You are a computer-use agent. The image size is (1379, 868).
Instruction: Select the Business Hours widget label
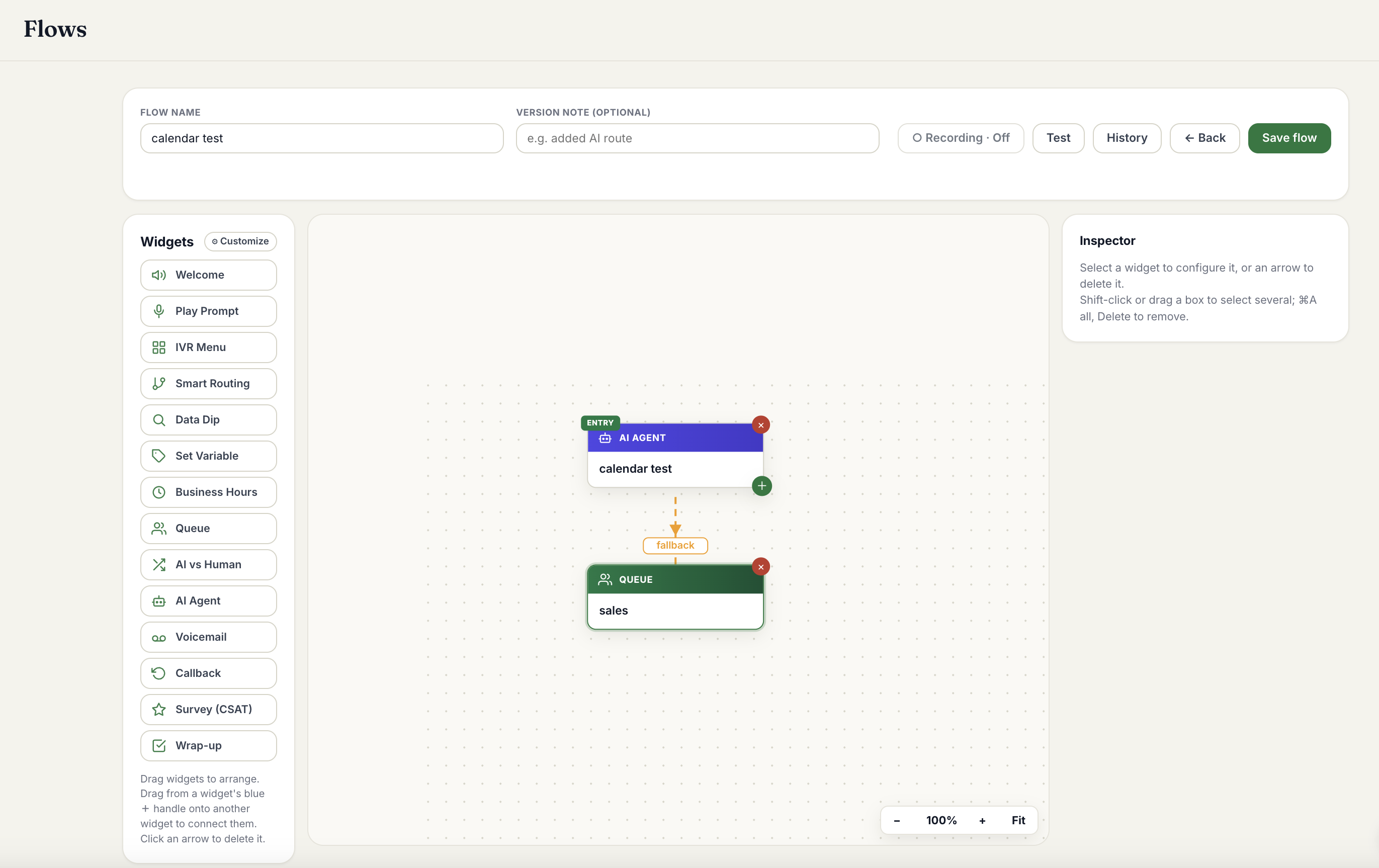point(216,492)
